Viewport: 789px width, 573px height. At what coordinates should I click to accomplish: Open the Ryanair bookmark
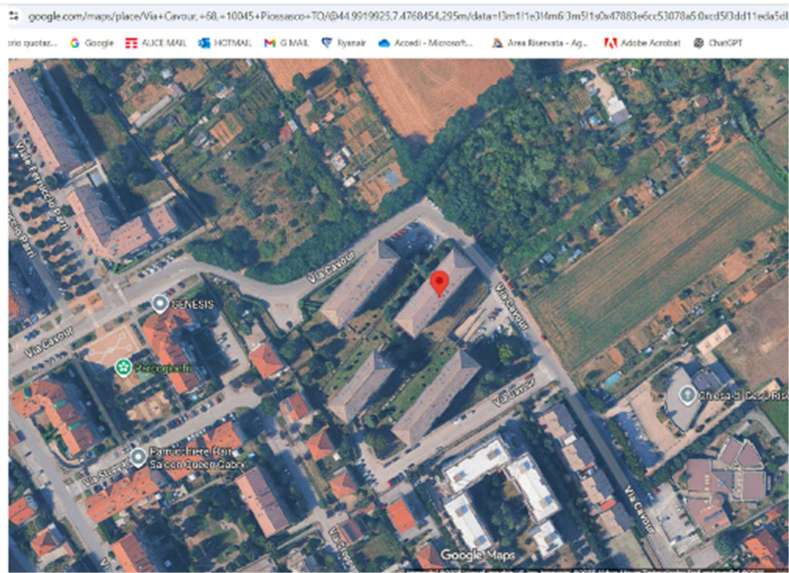345,43
